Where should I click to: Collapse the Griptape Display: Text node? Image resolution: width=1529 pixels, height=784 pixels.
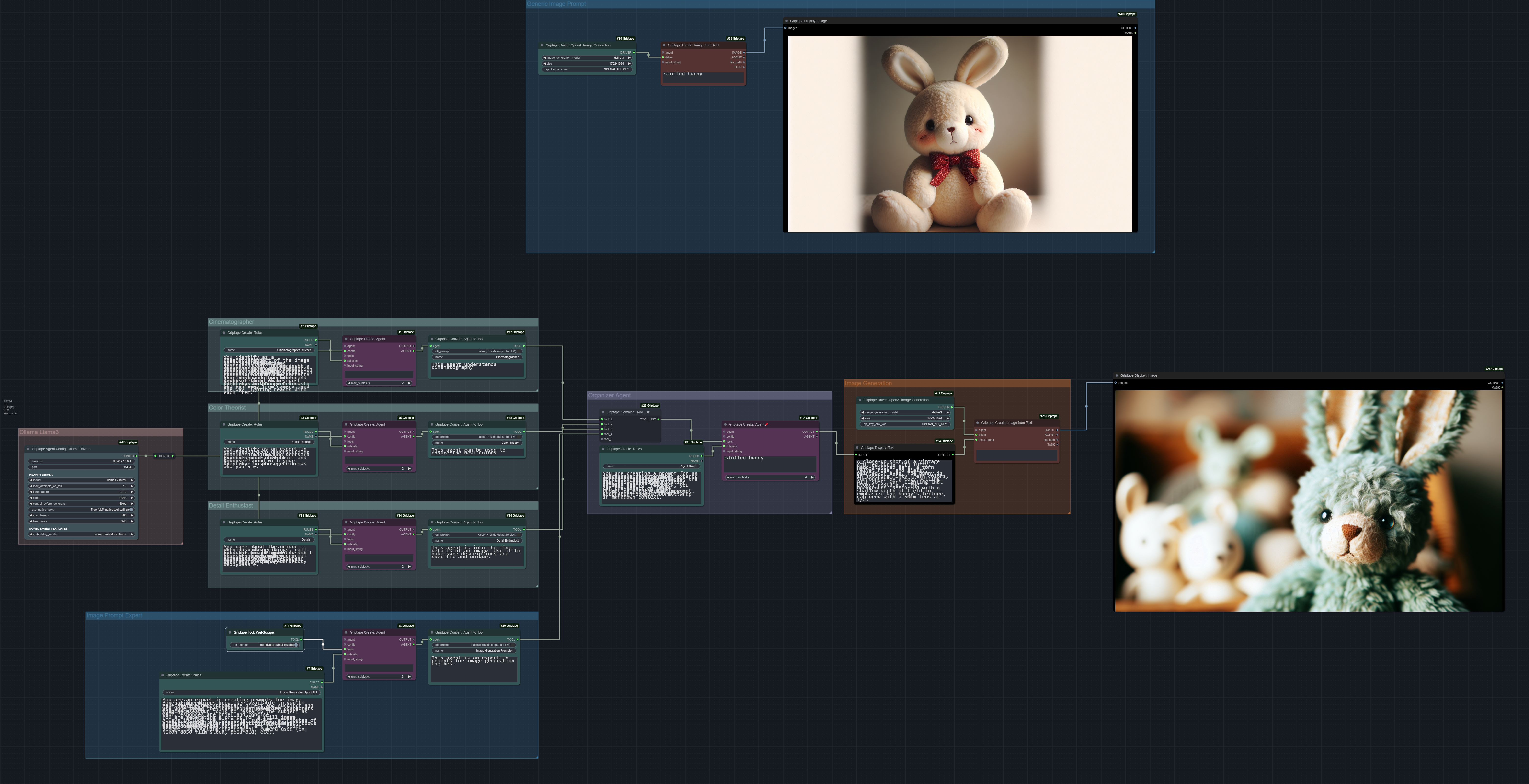[x=857, y=447]
